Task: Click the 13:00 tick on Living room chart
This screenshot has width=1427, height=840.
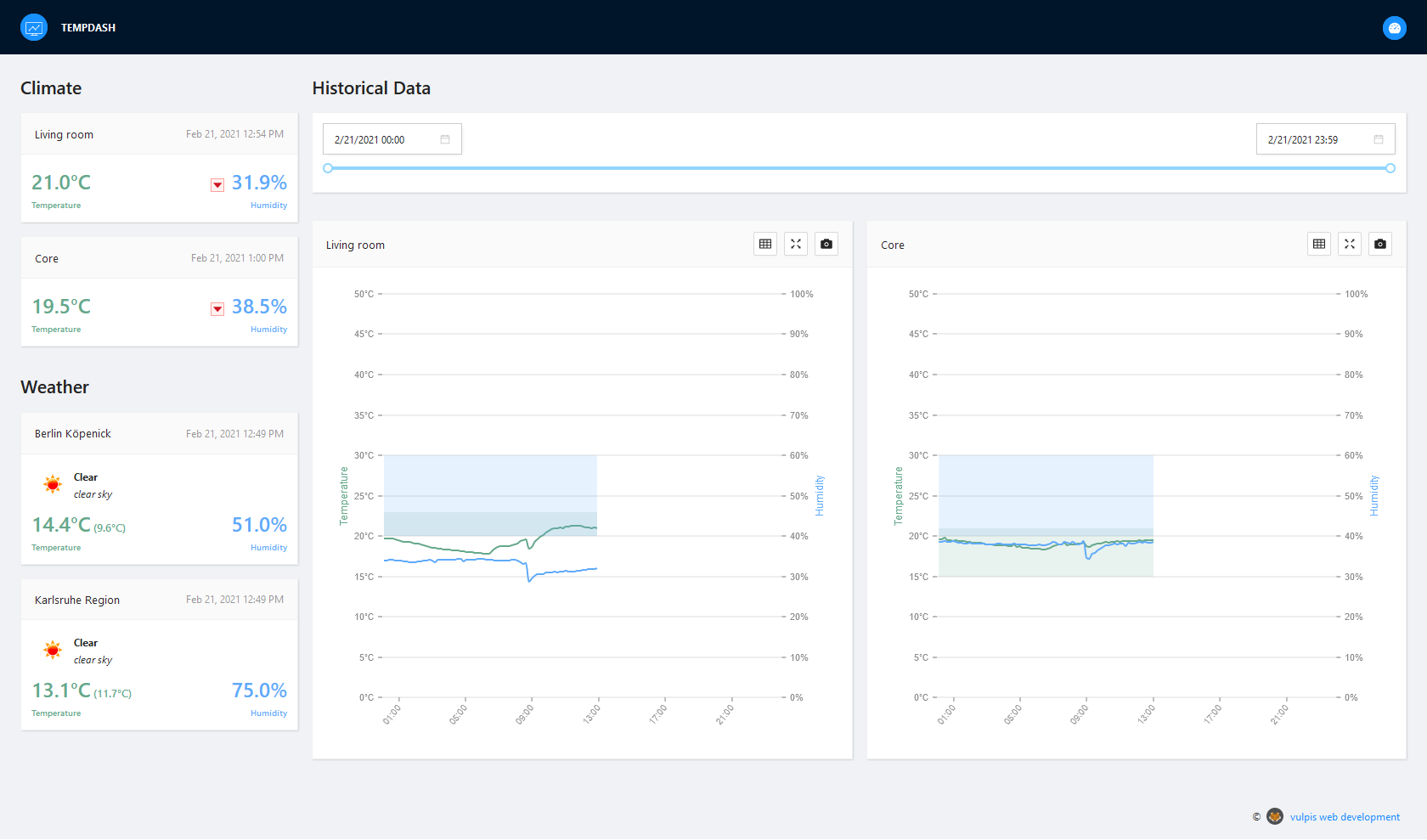Action: 592,713
